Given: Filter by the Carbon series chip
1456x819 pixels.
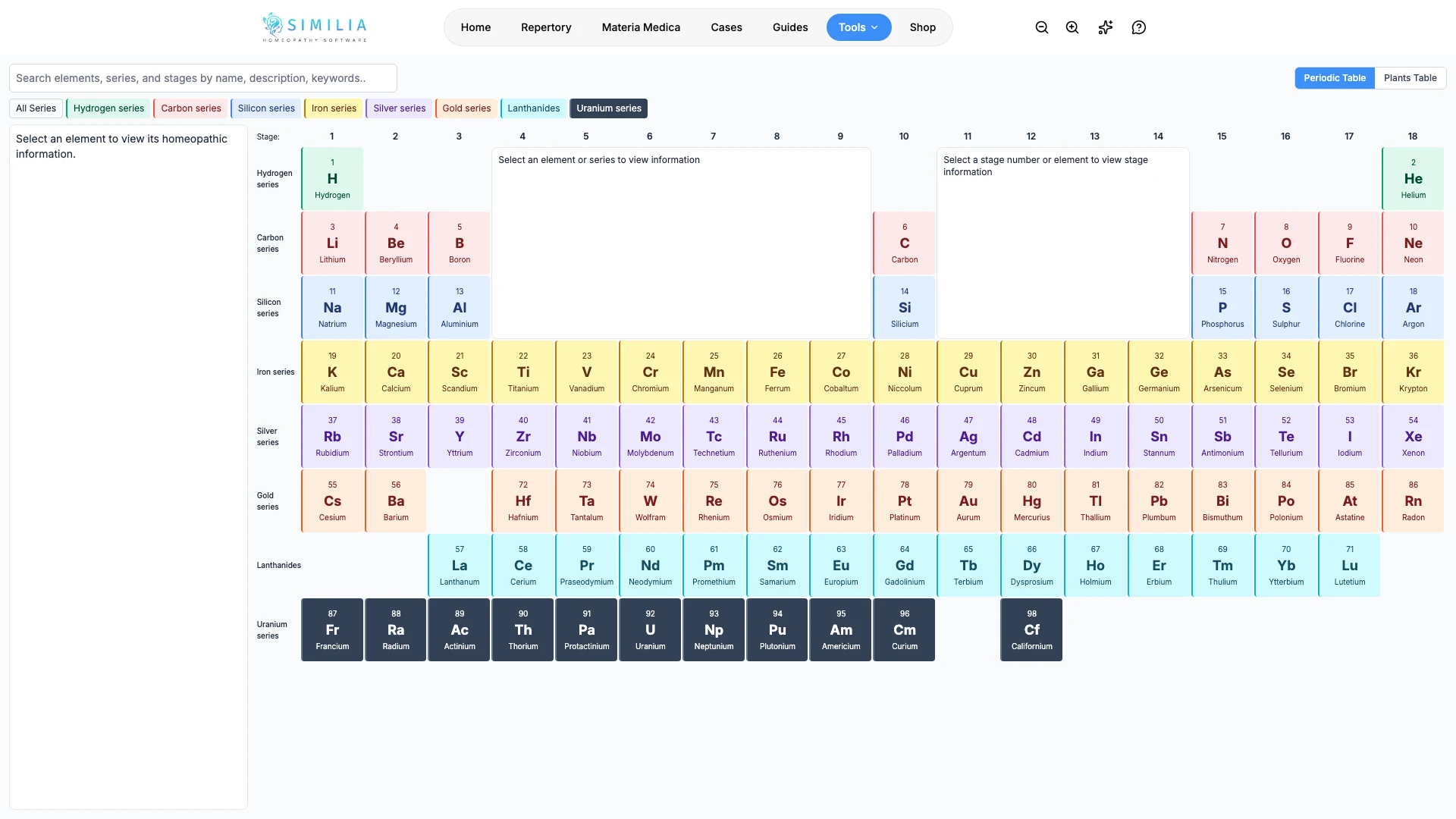Looking at the screenshot, I should pos(190,108).
